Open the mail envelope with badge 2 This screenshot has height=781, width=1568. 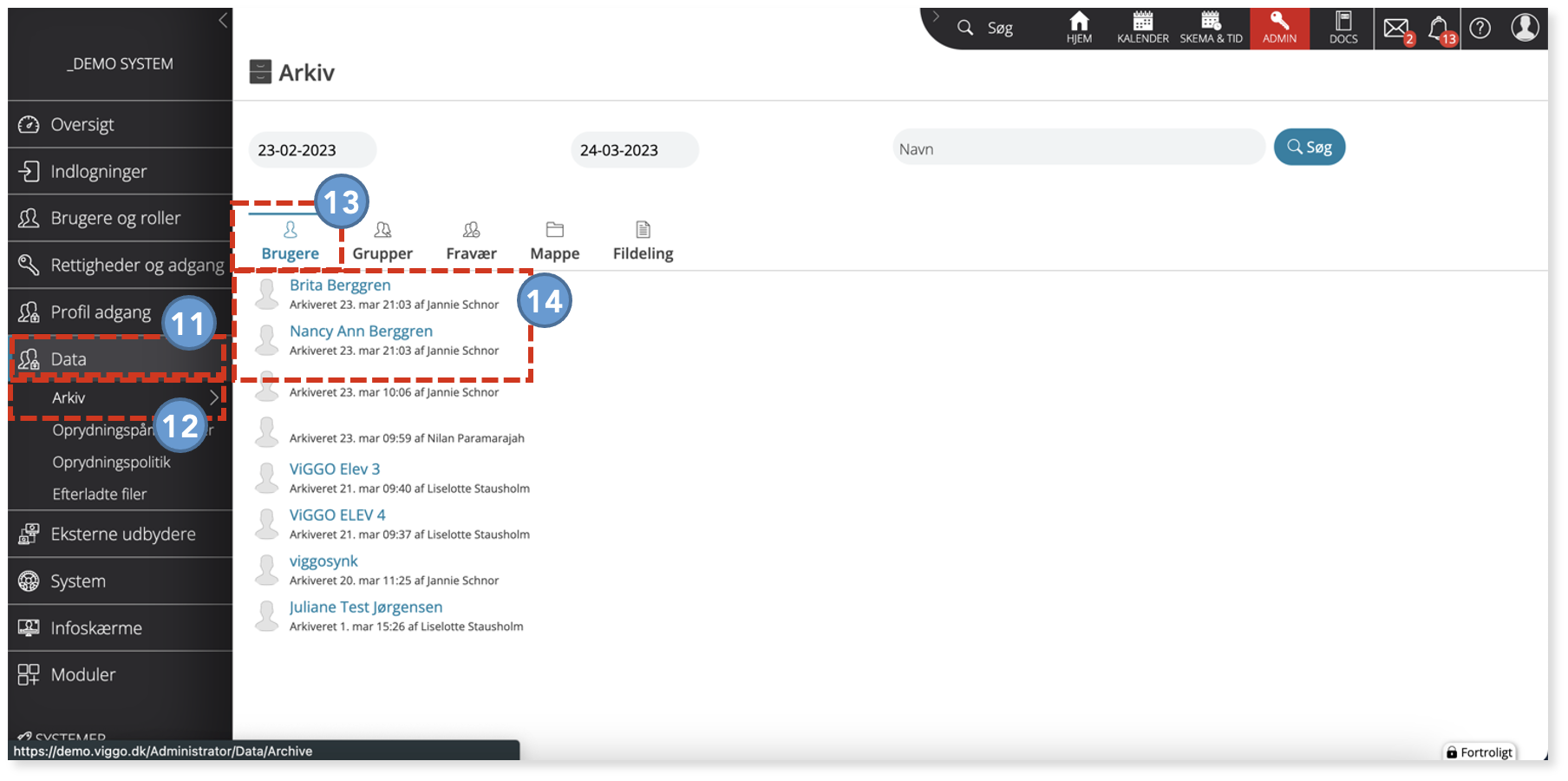(x=1397, y=29)
